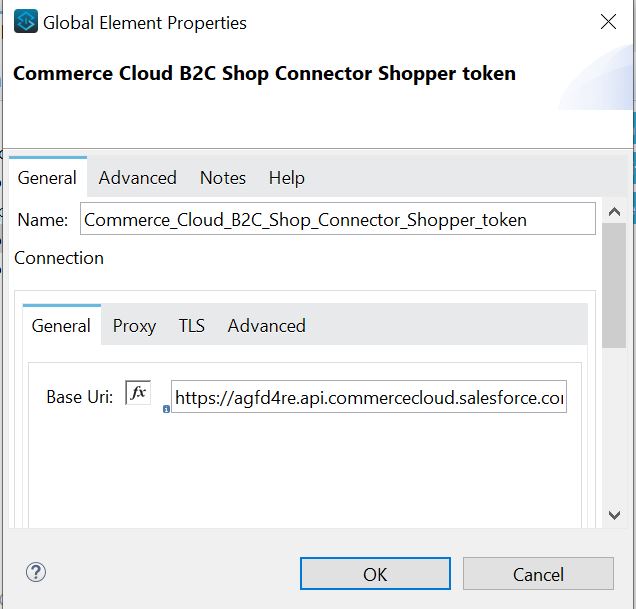
Task: Click the vertical scrollbar thumb
Action: [614, 285]
